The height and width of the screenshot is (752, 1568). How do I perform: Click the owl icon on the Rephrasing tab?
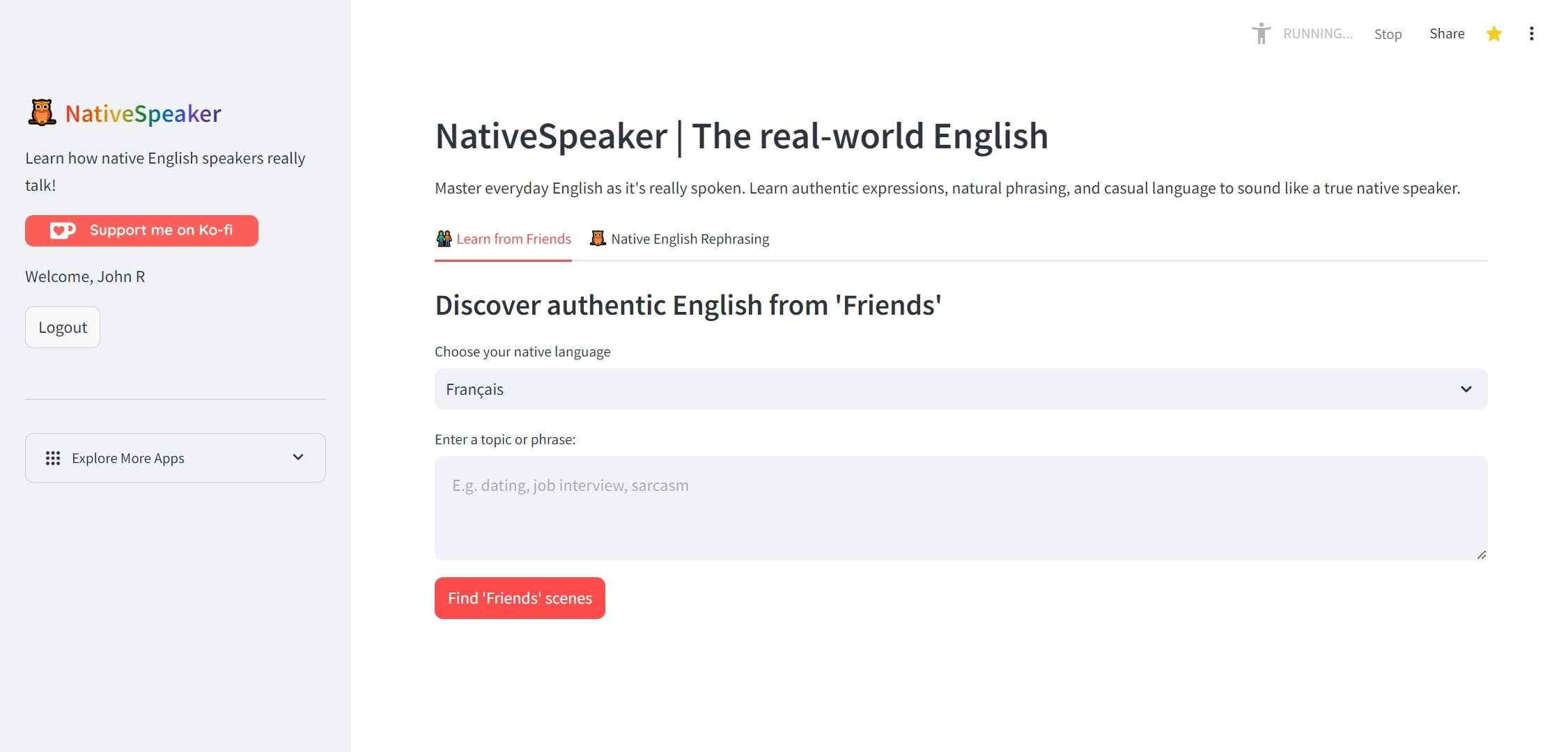coord(598,239)
